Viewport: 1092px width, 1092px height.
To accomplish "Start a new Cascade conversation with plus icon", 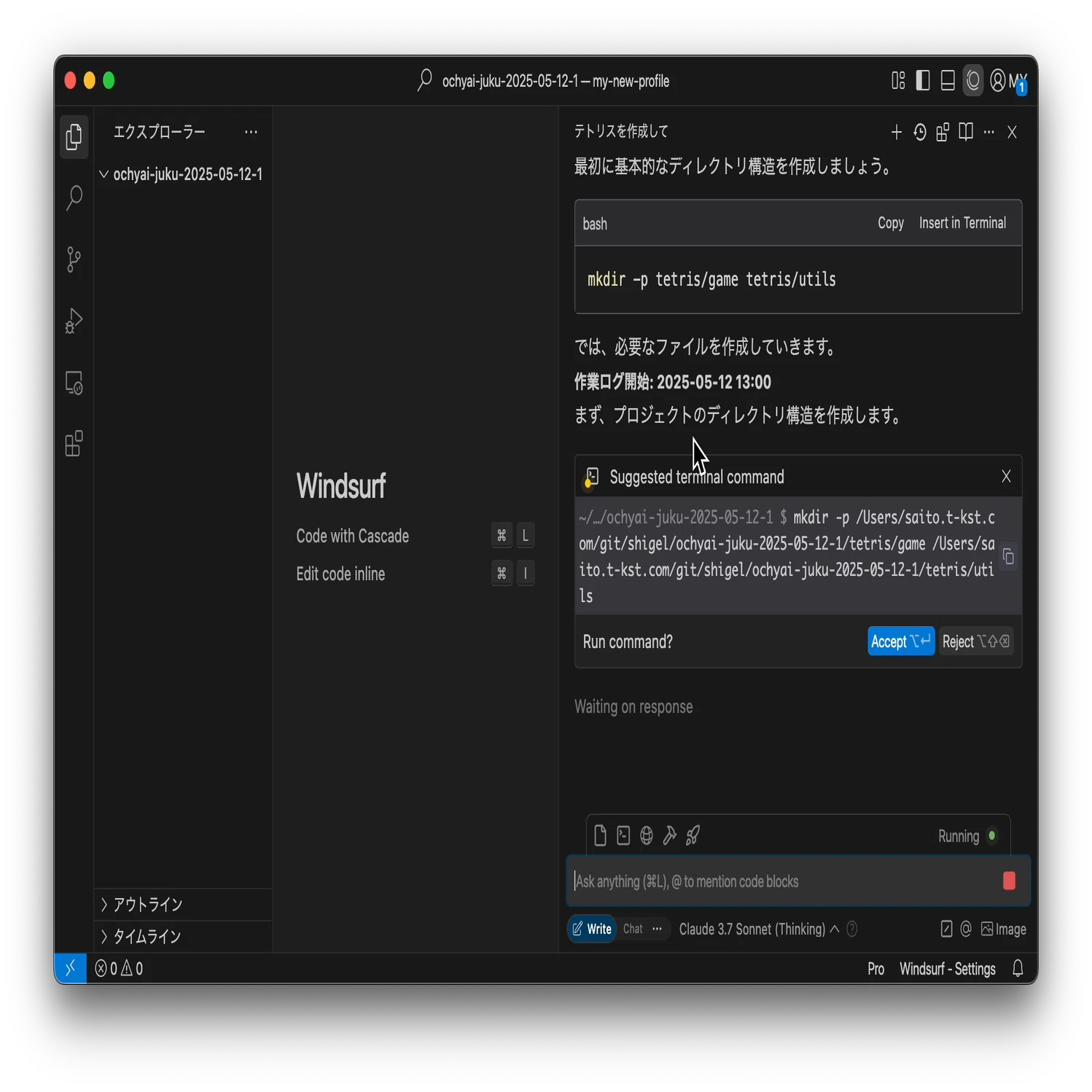I will click(x=897, y=132).
